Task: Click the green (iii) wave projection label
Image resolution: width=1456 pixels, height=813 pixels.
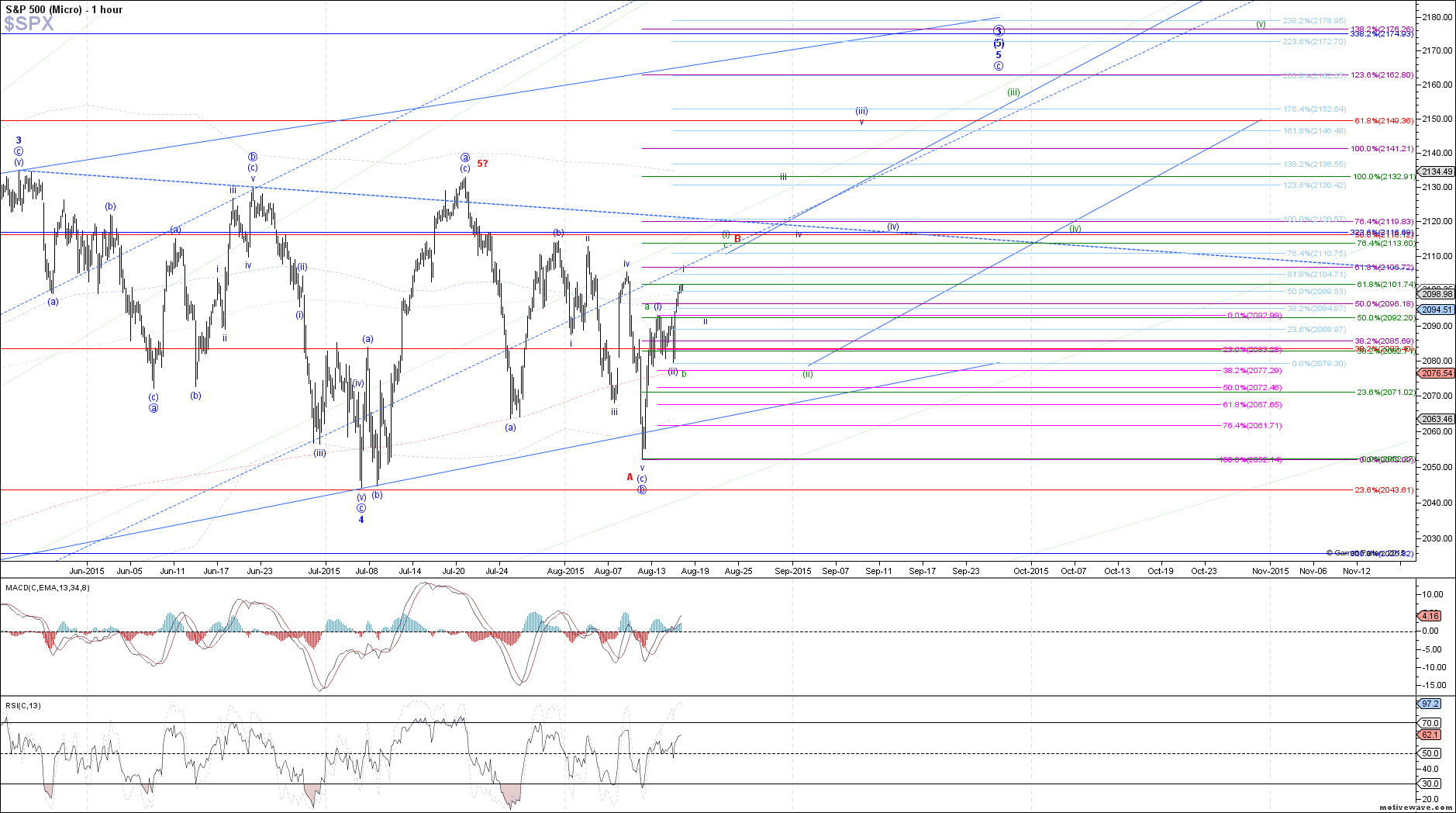Action: tap(1013, 92)
